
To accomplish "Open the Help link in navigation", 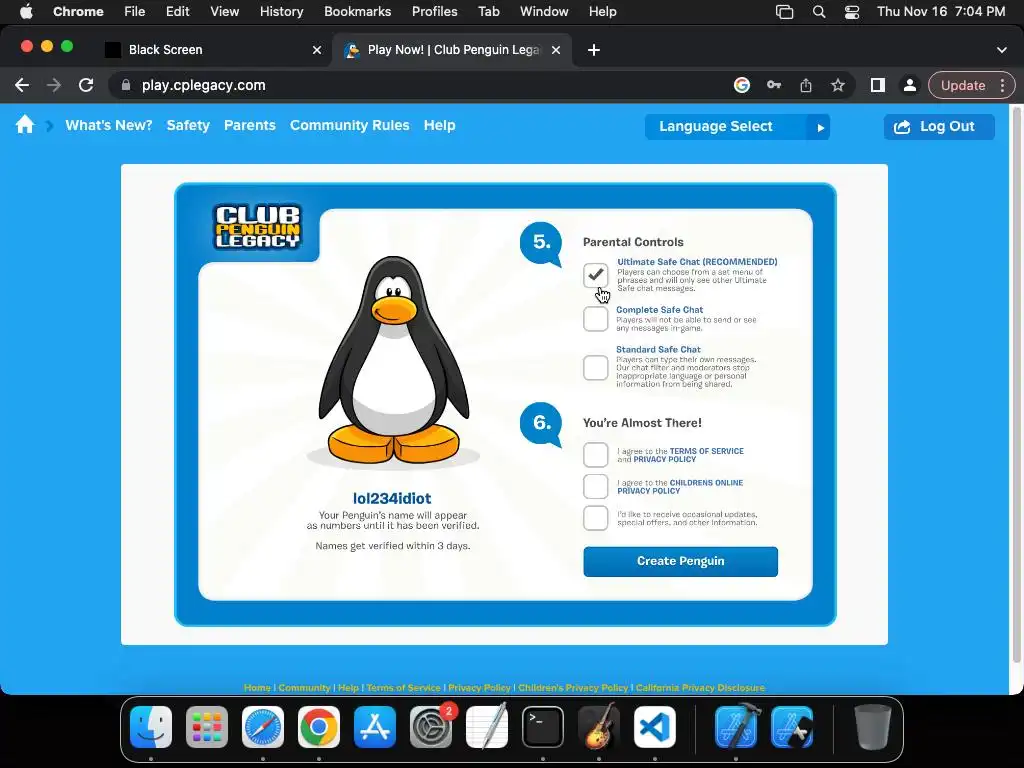I will (440, 125).
